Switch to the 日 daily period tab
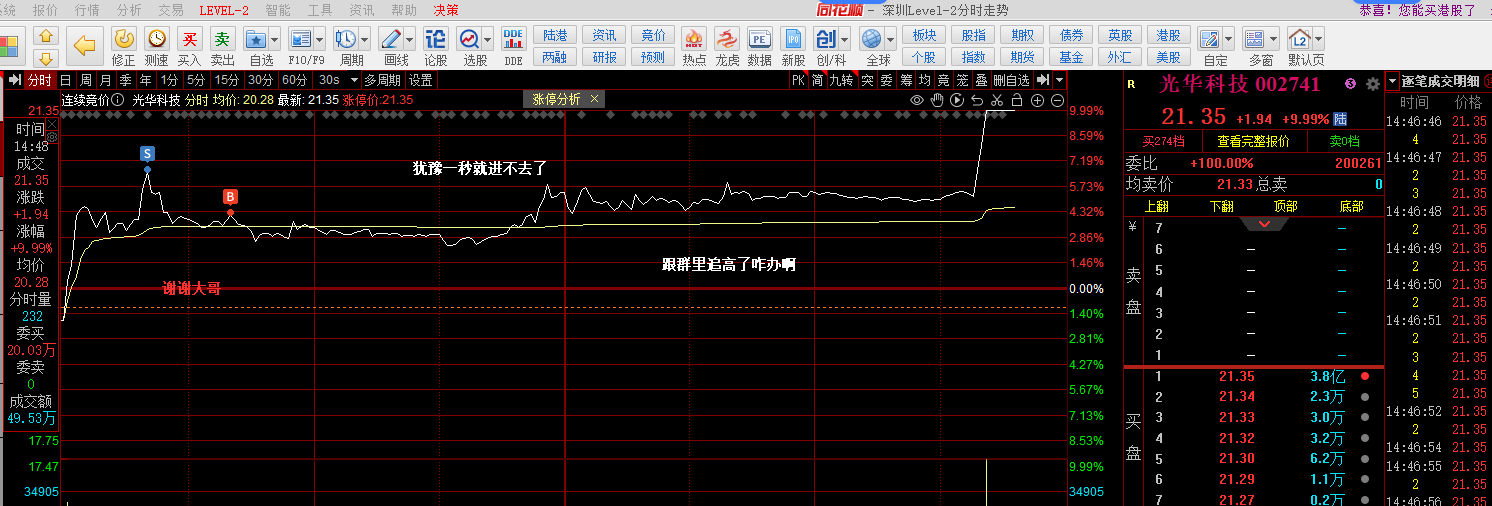 (x=65, y=80)
